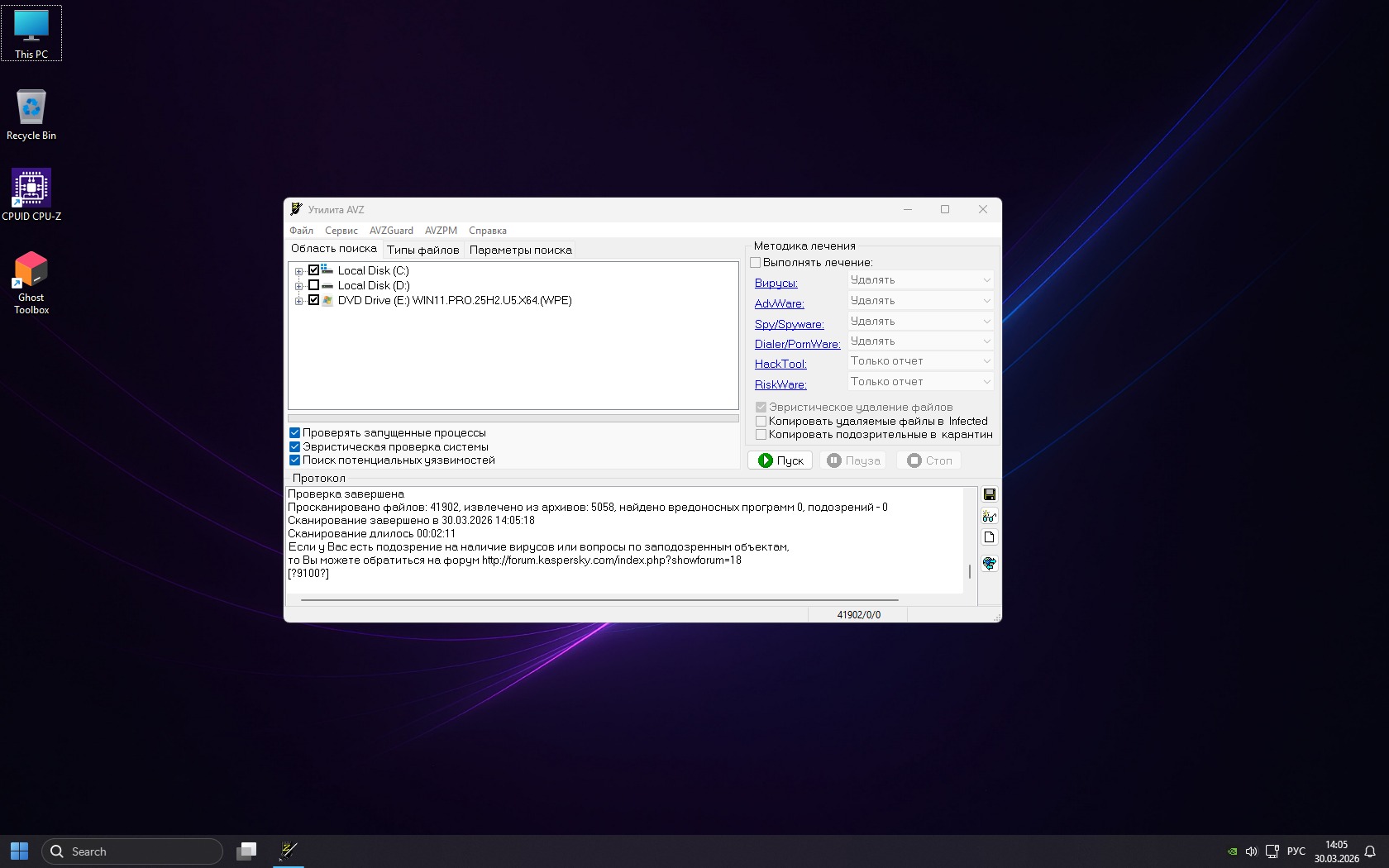Image resolution: width=1389 pixels, height=868 pixels.
Task: Expand the Local Disk (C:) tree node
Action: tap(298, 271)
